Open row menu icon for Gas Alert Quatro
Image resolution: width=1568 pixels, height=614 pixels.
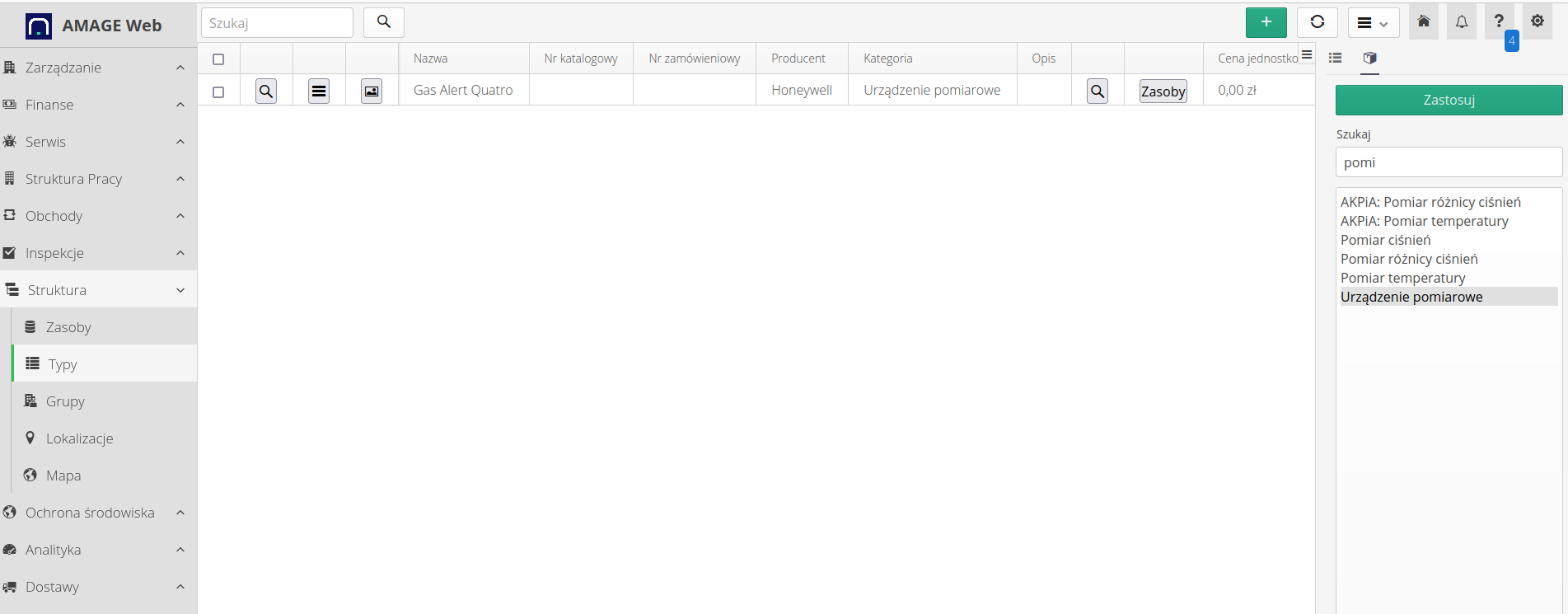(319, 91)
